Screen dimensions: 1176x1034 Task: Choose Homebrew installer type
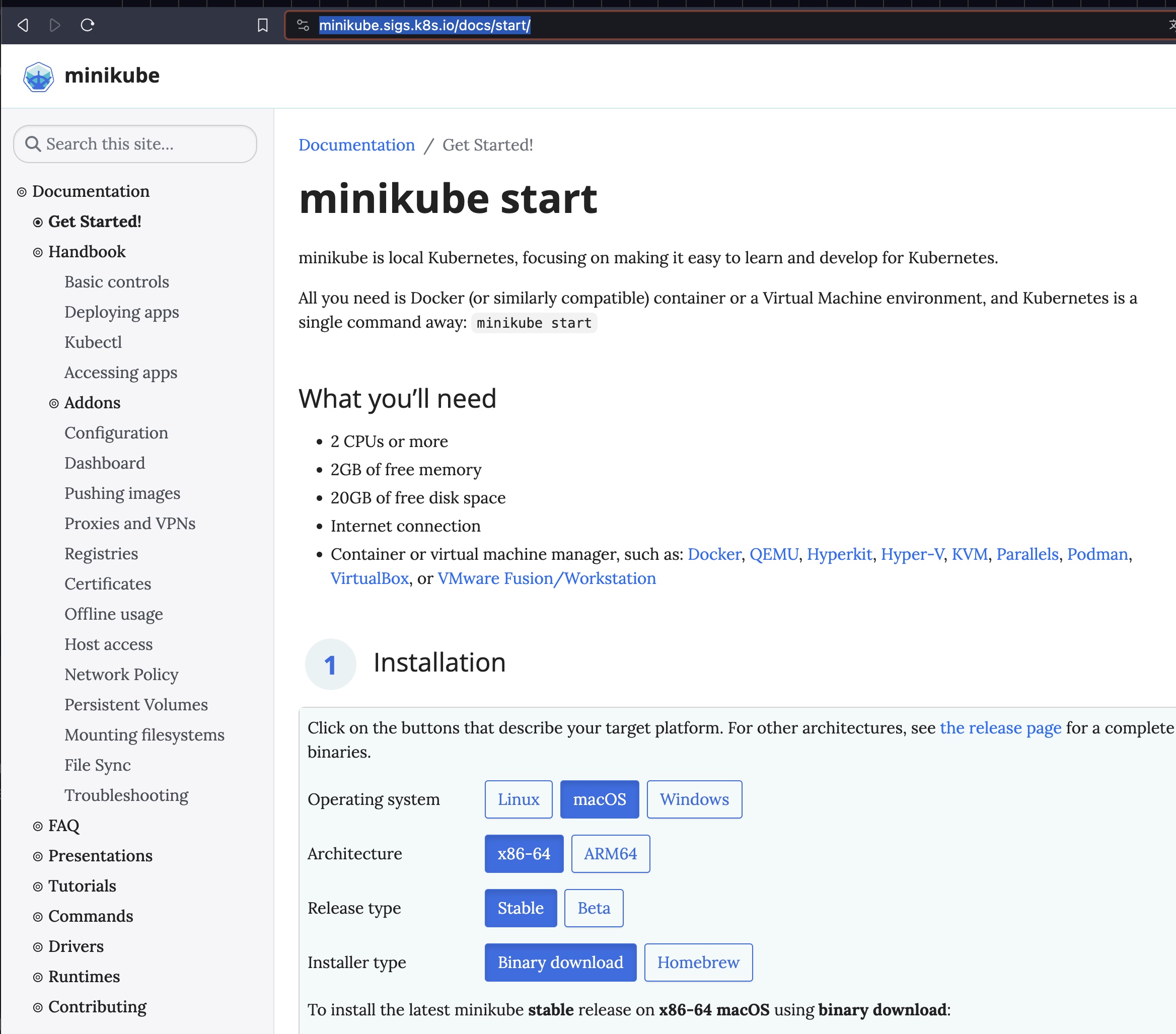coord(698,963)
